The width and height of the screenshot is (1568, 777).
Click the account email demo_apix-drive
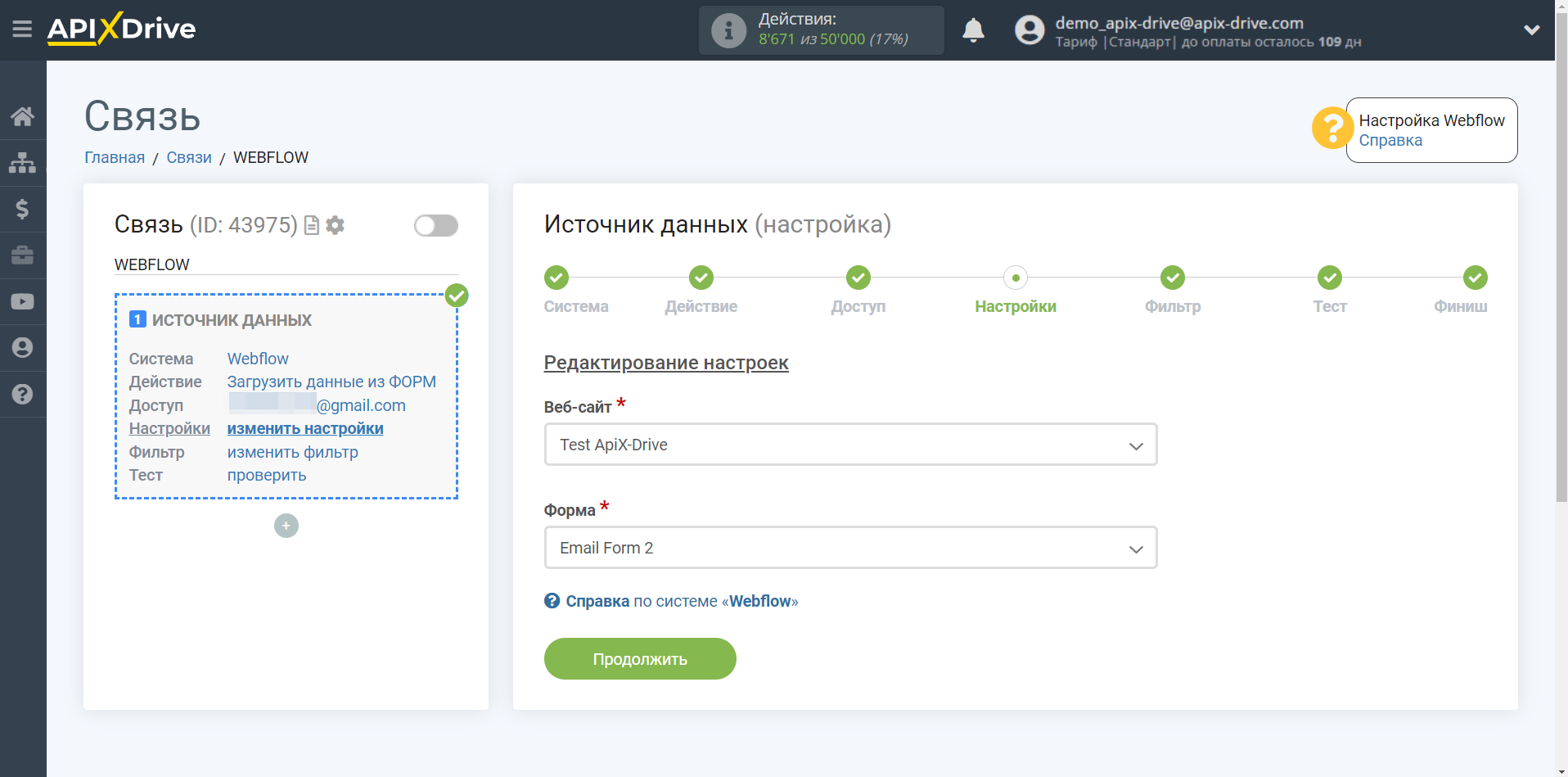point(1179,23)
